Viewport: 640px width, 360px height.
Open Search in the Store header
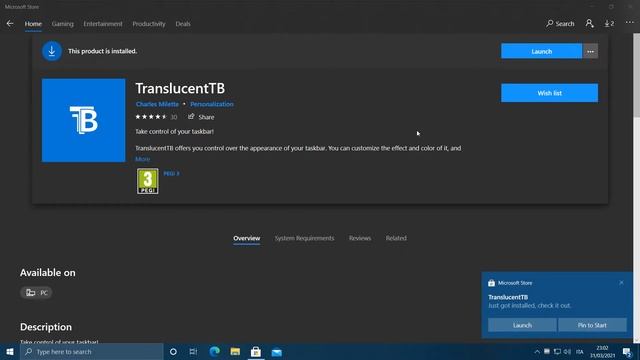[x=560, y=24]
